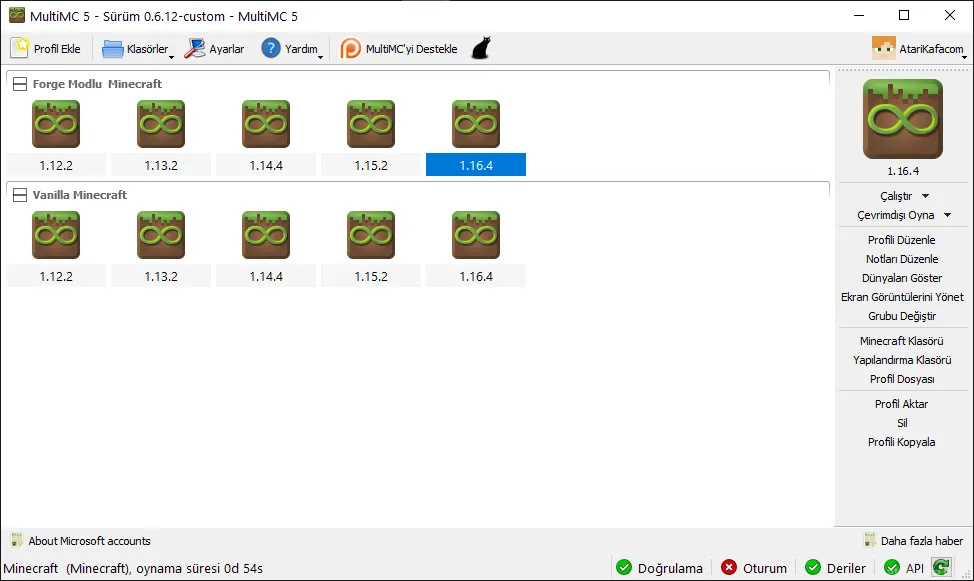Select Forge 1.13.2 instance icon
Image resolution: width=974 pixels, height=581 pixels.
pyautogui.click(x=161, y=124)
